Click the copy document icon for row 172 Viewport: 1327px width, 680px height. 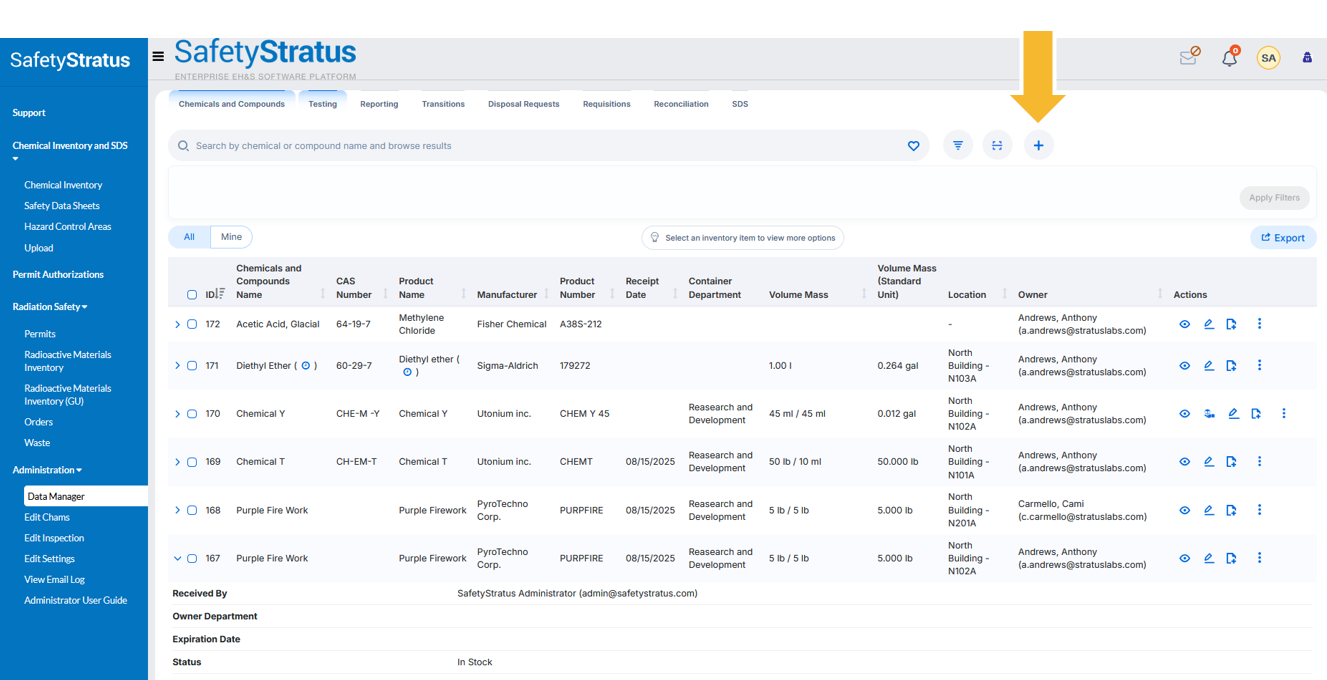click(x=1232, y=324)
